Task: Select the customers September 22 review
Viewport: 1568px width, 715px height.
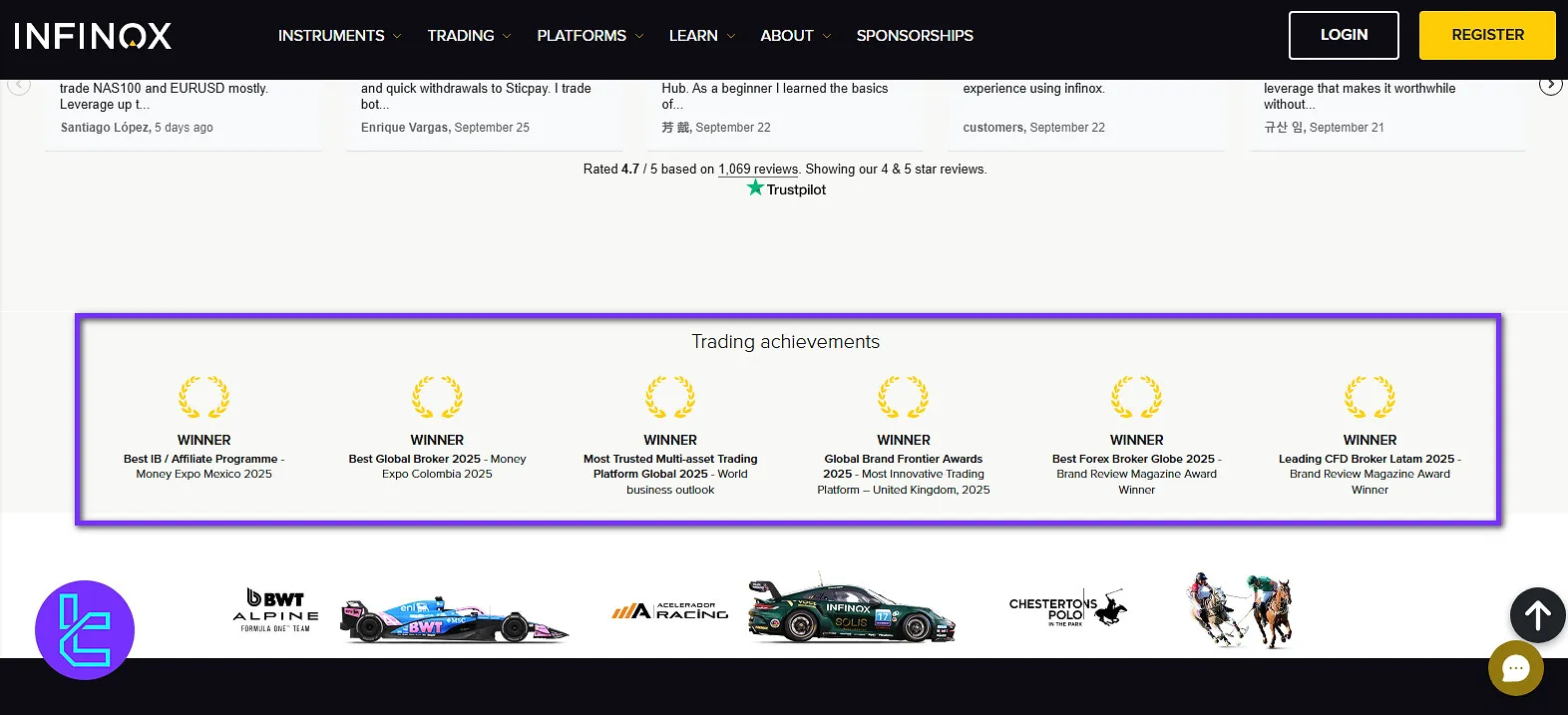Action: [x=1086, y=114]
